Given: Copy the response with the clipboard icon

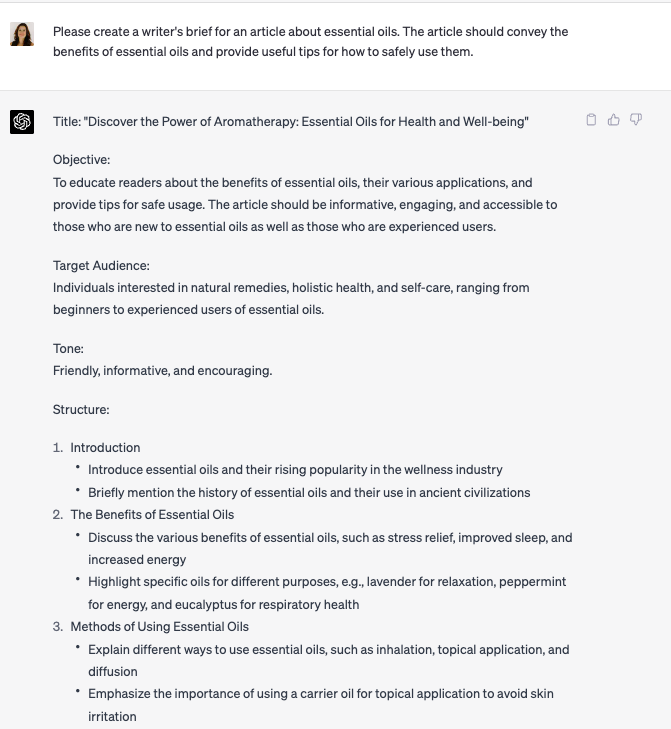Looking at the screenshot, I should (591, 120).
